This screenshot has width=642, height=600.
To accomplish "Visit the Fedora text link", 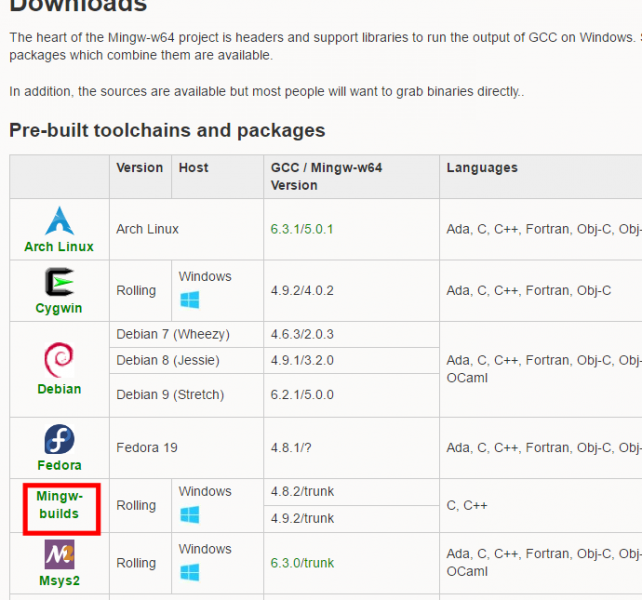I will 59,465.
